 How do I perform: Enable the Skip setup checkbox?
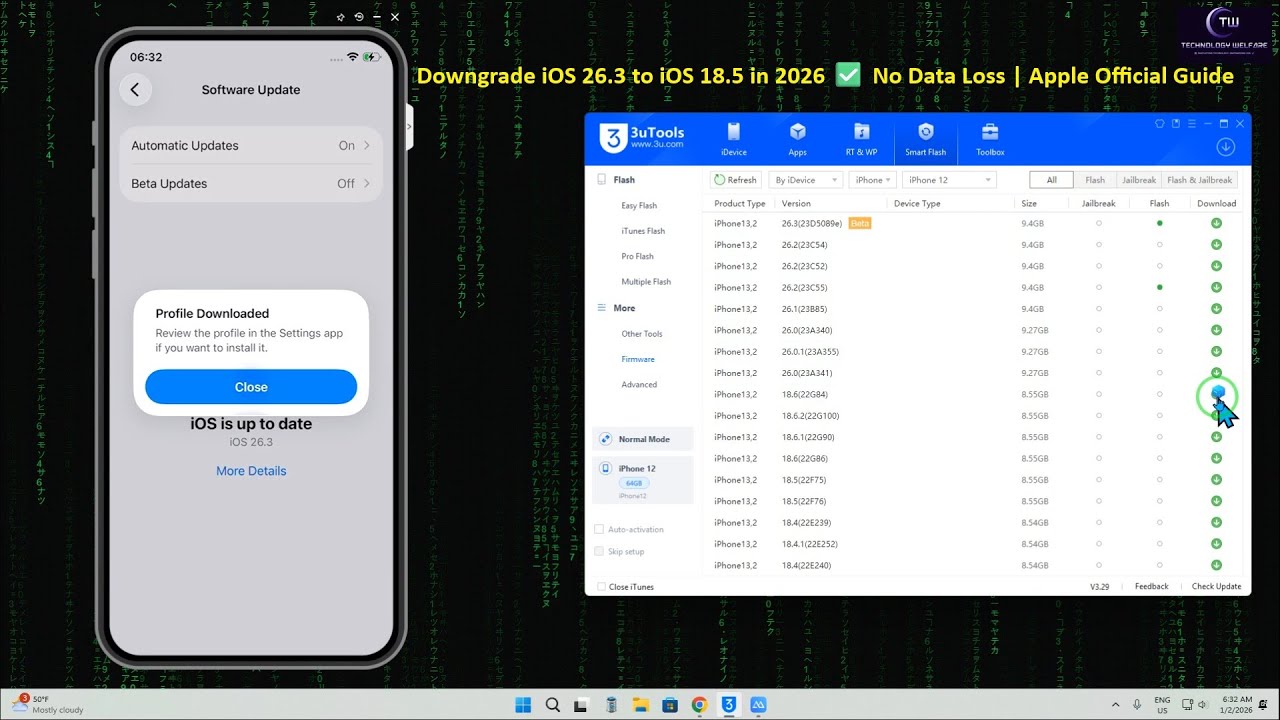click(599, 551)
